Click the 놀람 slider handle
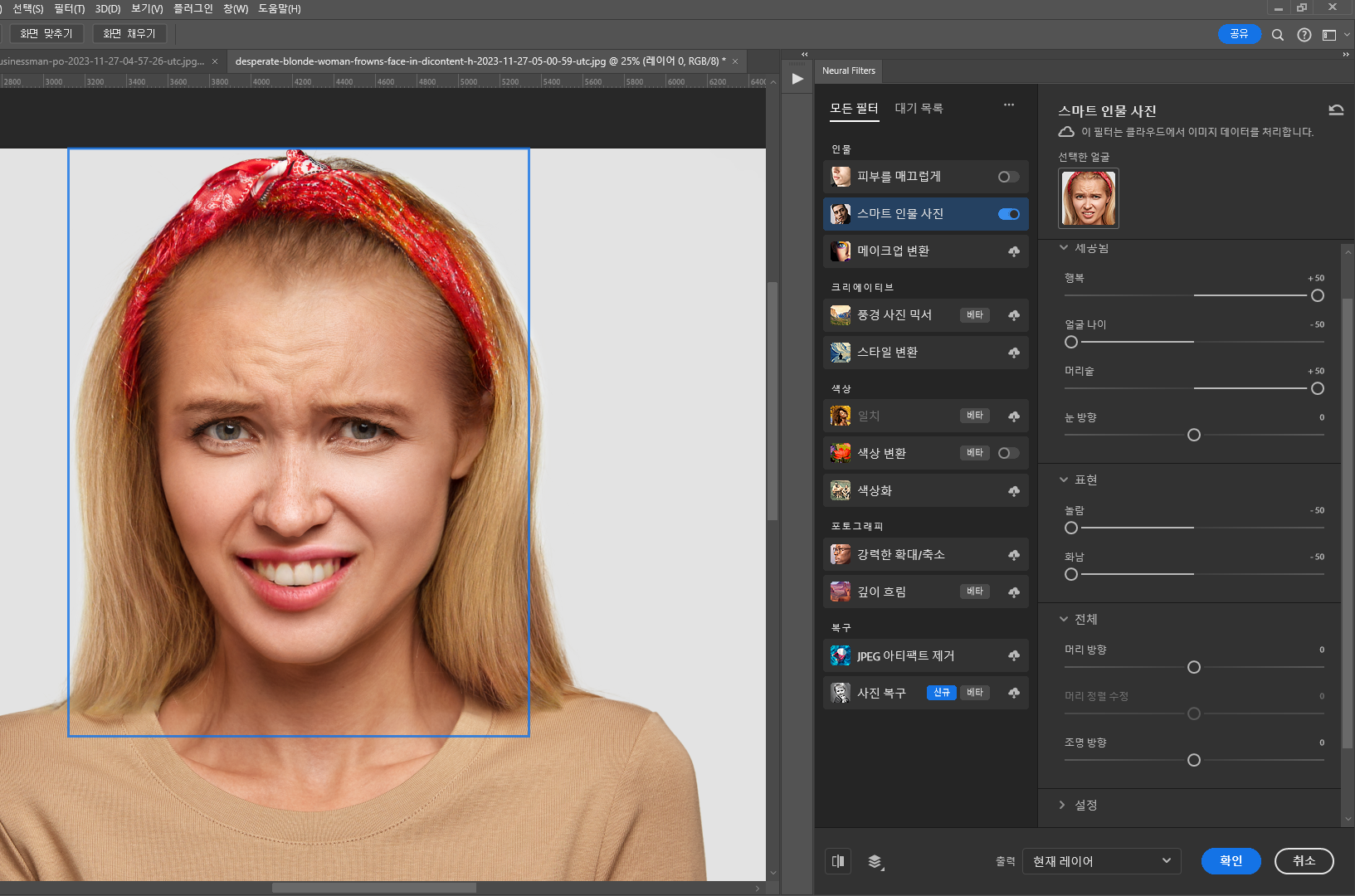Screen dimensions: 1355x896 point(1071,528)
